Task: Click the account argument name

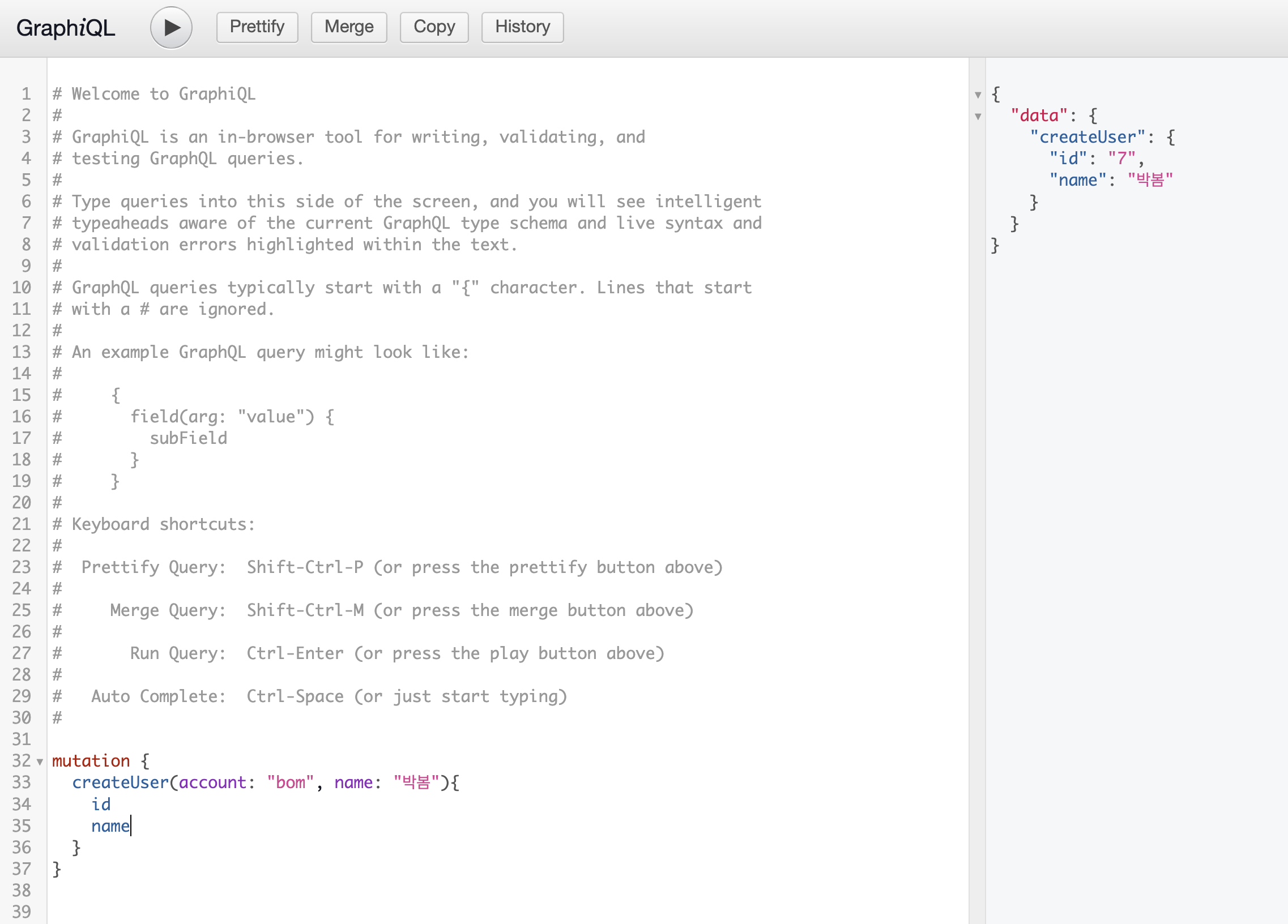Action: point(212,782)
